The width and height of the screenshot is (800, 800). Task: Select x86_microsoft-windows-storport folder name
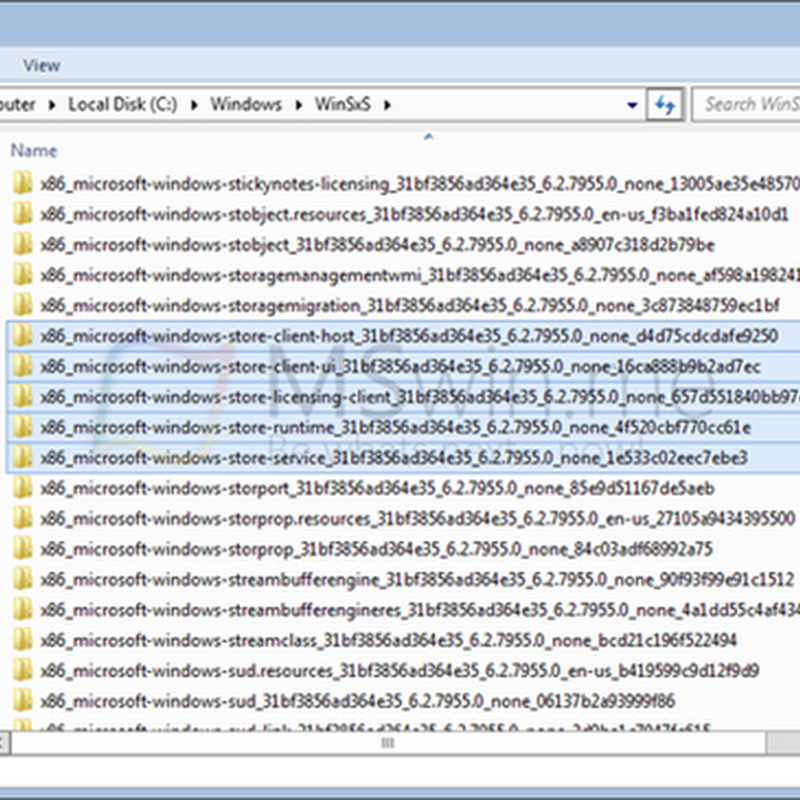[x=378, y=488]
